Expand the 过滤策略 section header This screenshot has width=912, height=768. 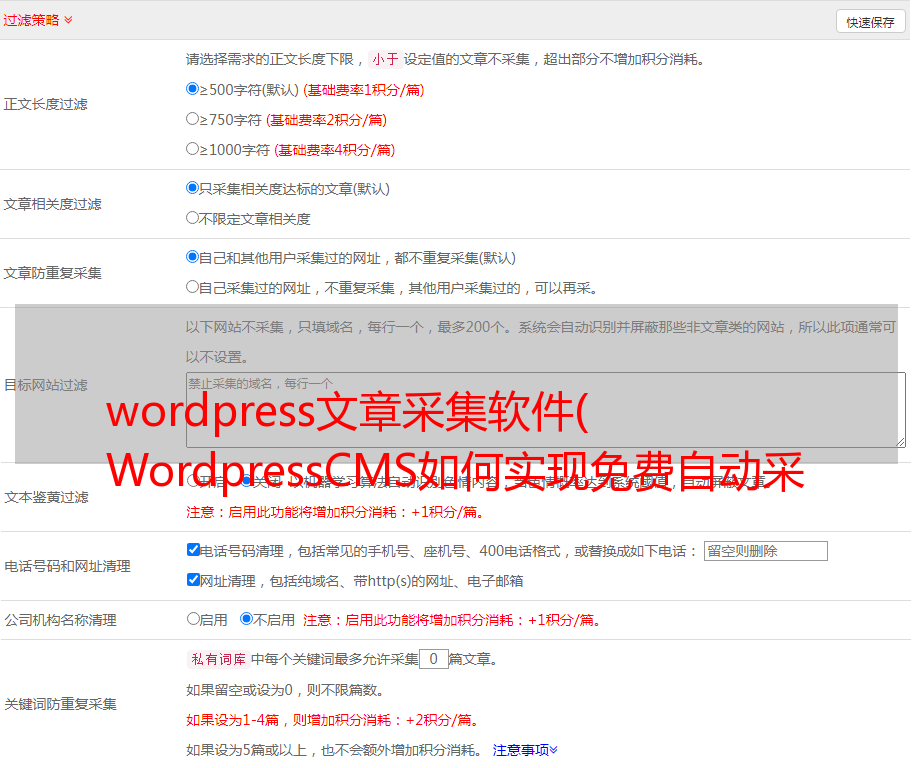[x=38, y=20]
